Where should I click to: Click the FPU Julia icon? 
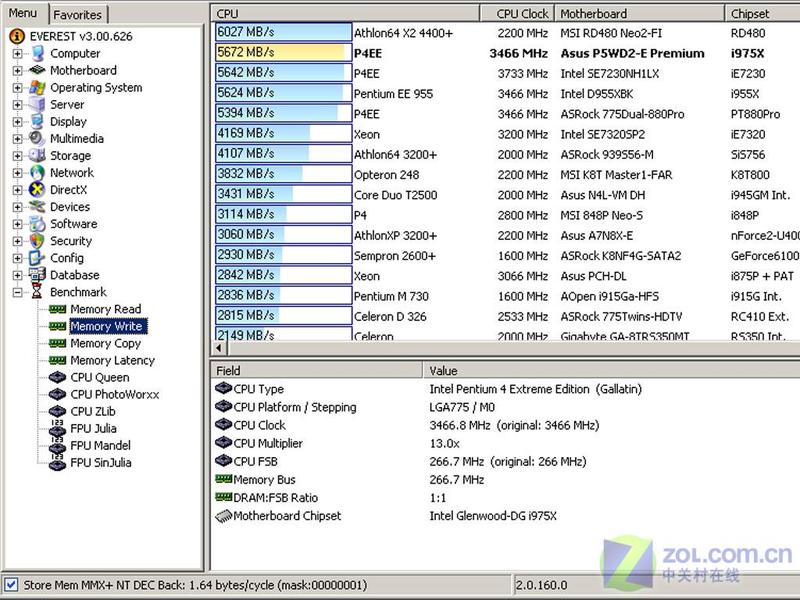pos(58,429)
